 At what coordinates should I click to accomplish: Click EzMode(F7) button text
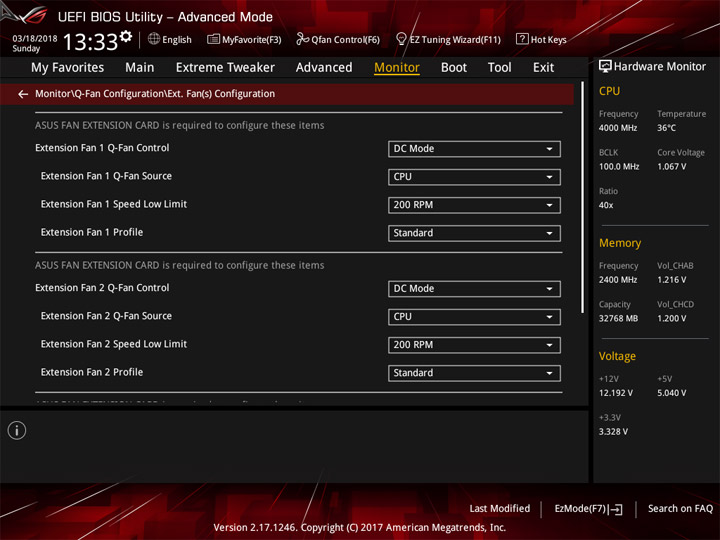tap(580, 508)
